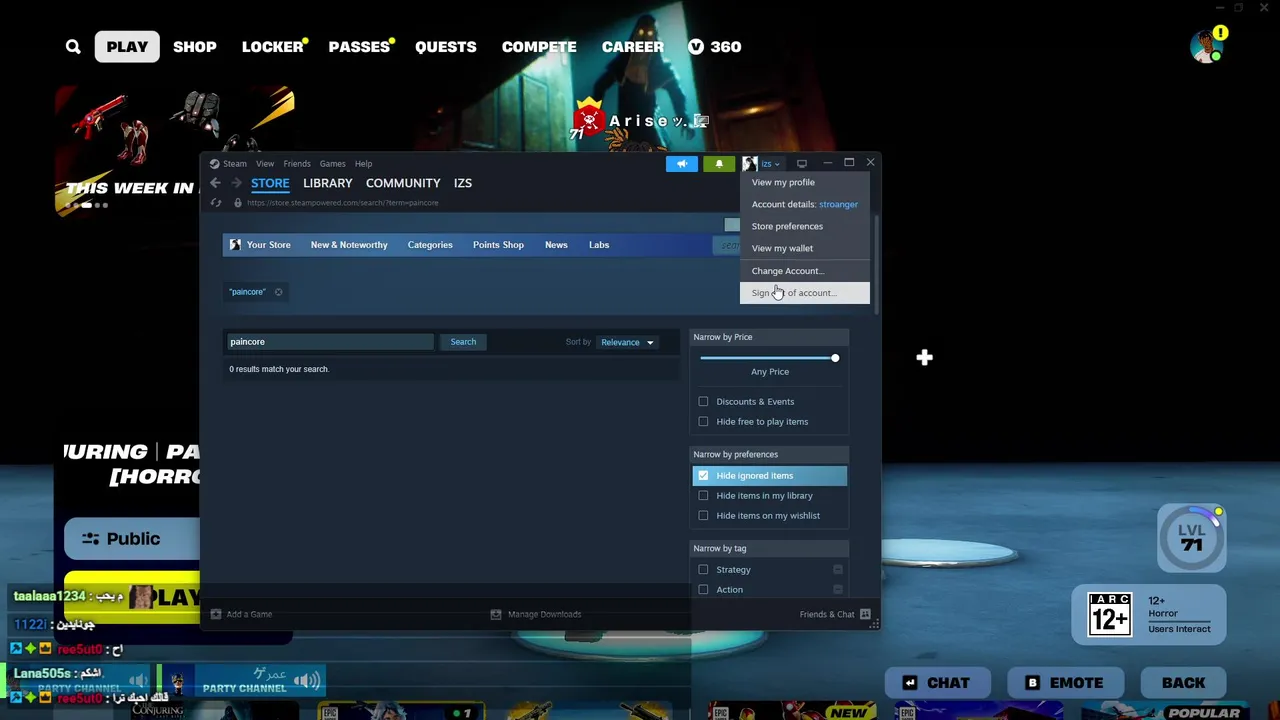Image resolution: width=1280 pixels, height=720 pixels.
Task: Click Add a Game plus icon
Action: 215,614
